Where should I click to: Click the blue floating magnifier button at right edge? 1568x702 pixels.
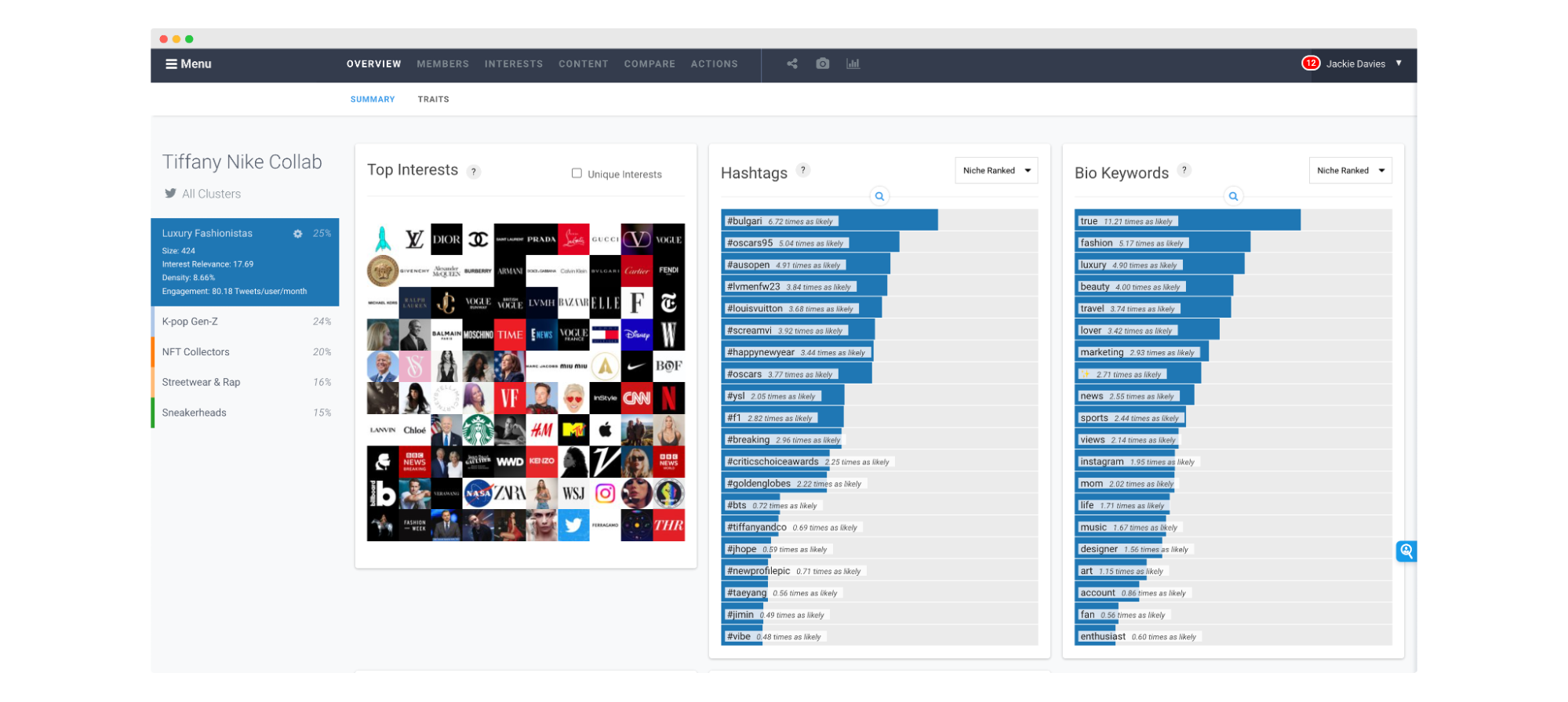tap(1406, 551)
